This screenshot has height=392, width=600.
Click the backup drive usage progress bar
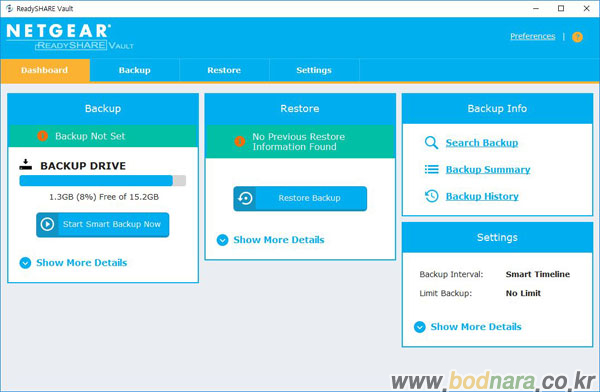103,180
